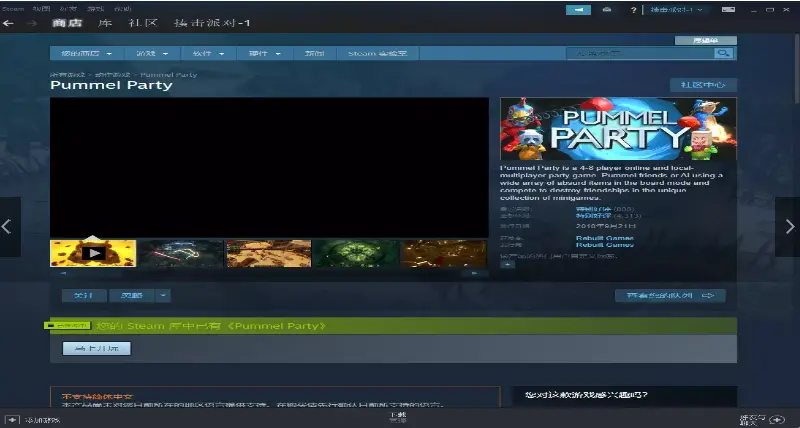Select the fourth green circular screenshot thumbnail
Image resolution: width=800 pixels, height=428 pixels.
tap(356, 253)
